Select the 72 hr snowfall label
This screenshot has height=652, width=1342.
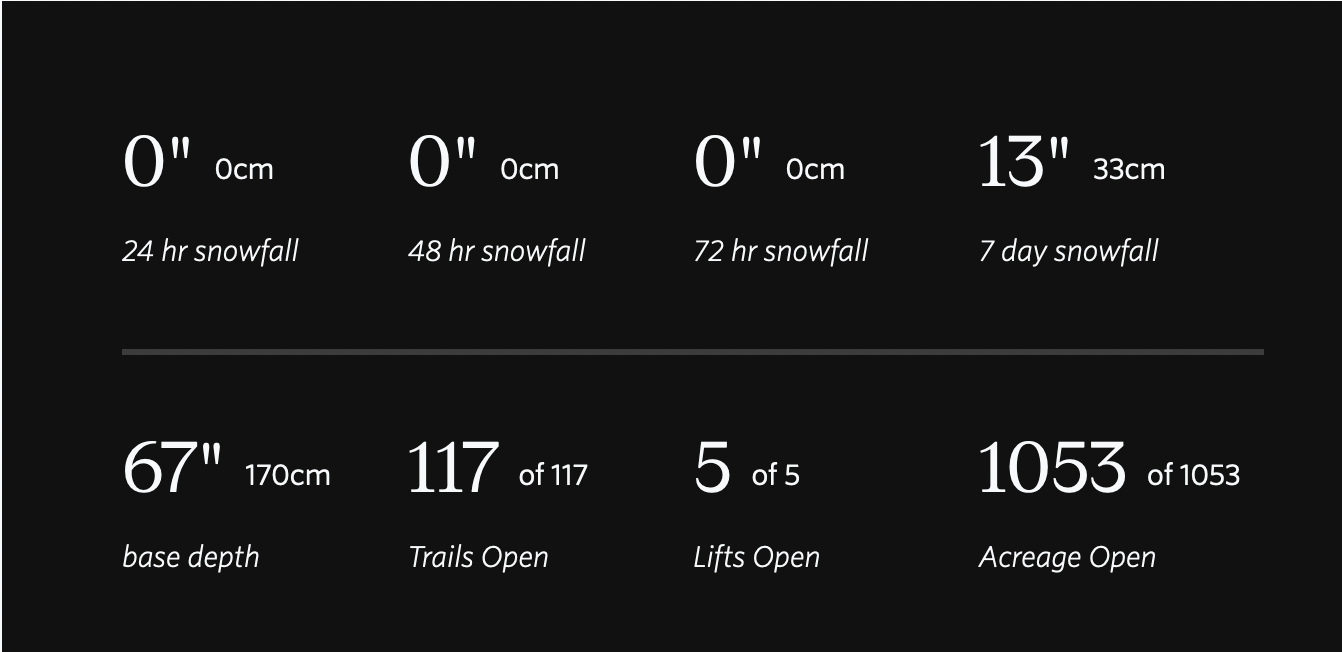(781, 250)
